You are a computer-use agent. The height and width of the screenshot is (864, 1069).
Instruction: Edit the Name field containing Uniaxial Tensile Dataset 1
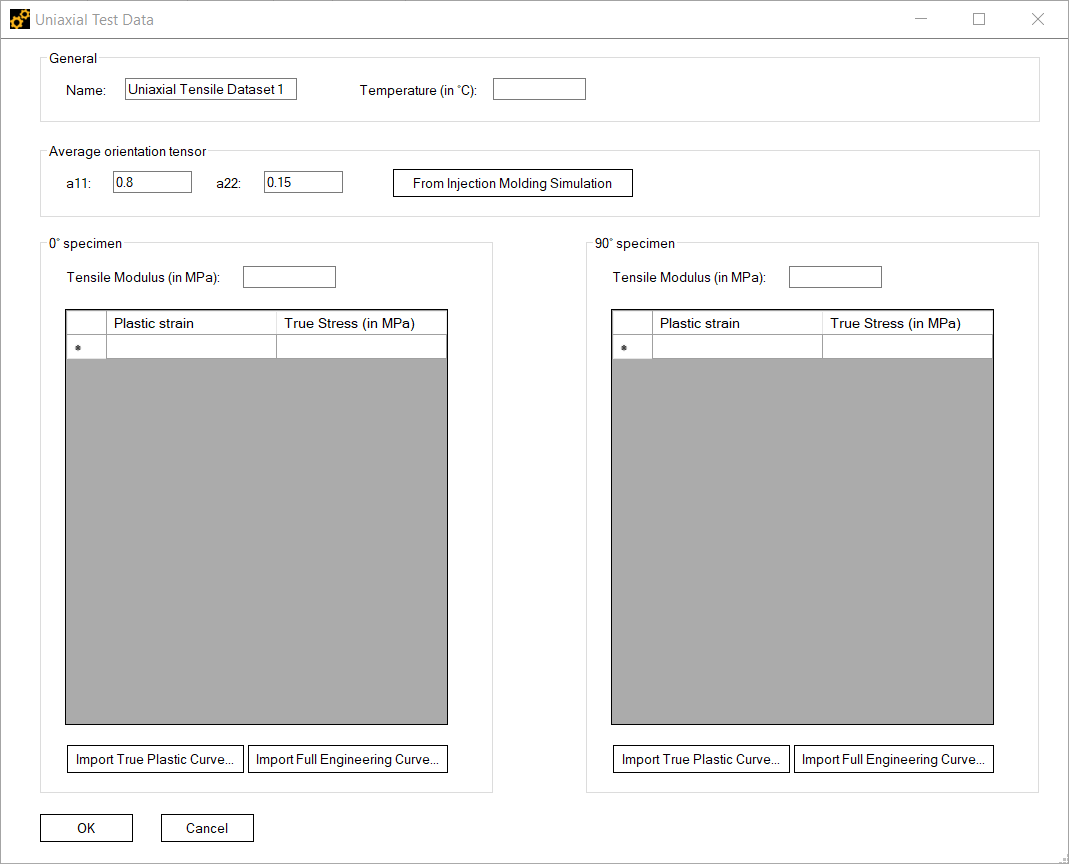210,88
